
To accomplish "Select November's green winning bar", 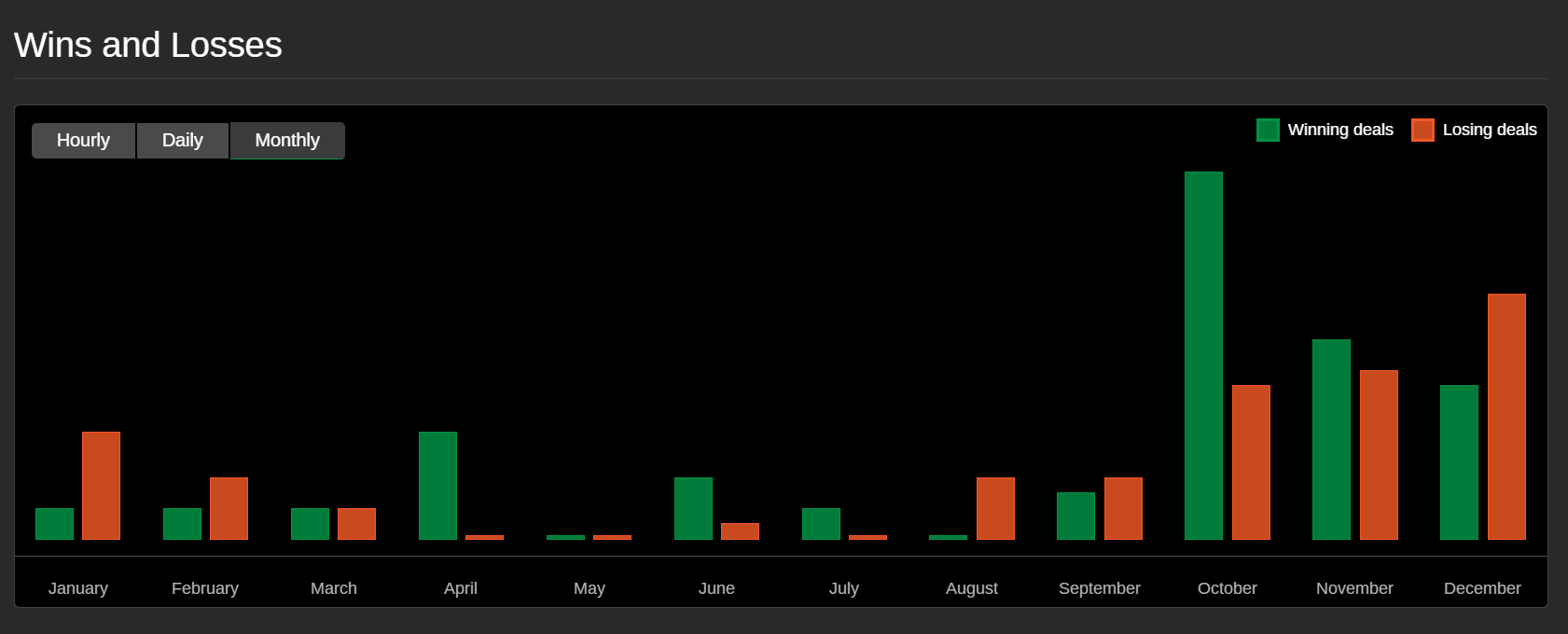I will pyautogui.click(x=1331, y=439).
